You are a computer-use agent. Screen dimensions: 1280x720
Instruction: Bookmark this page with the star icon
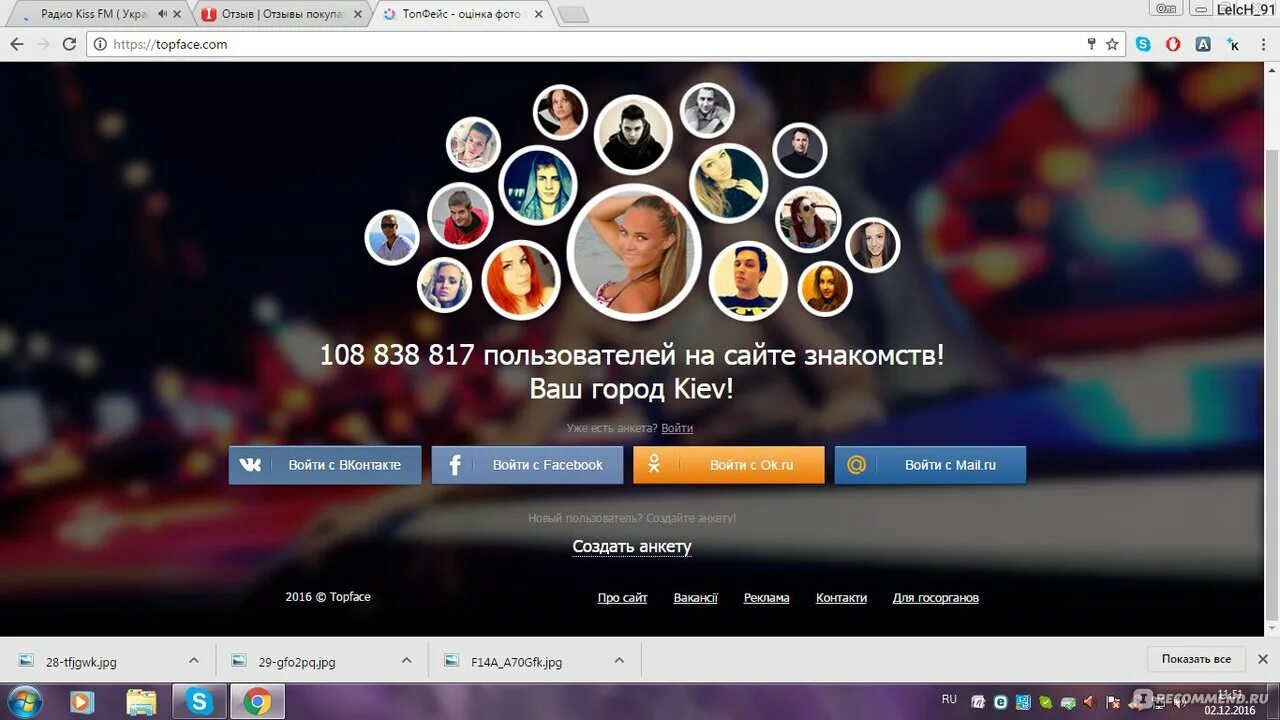tap(1112, 44)
